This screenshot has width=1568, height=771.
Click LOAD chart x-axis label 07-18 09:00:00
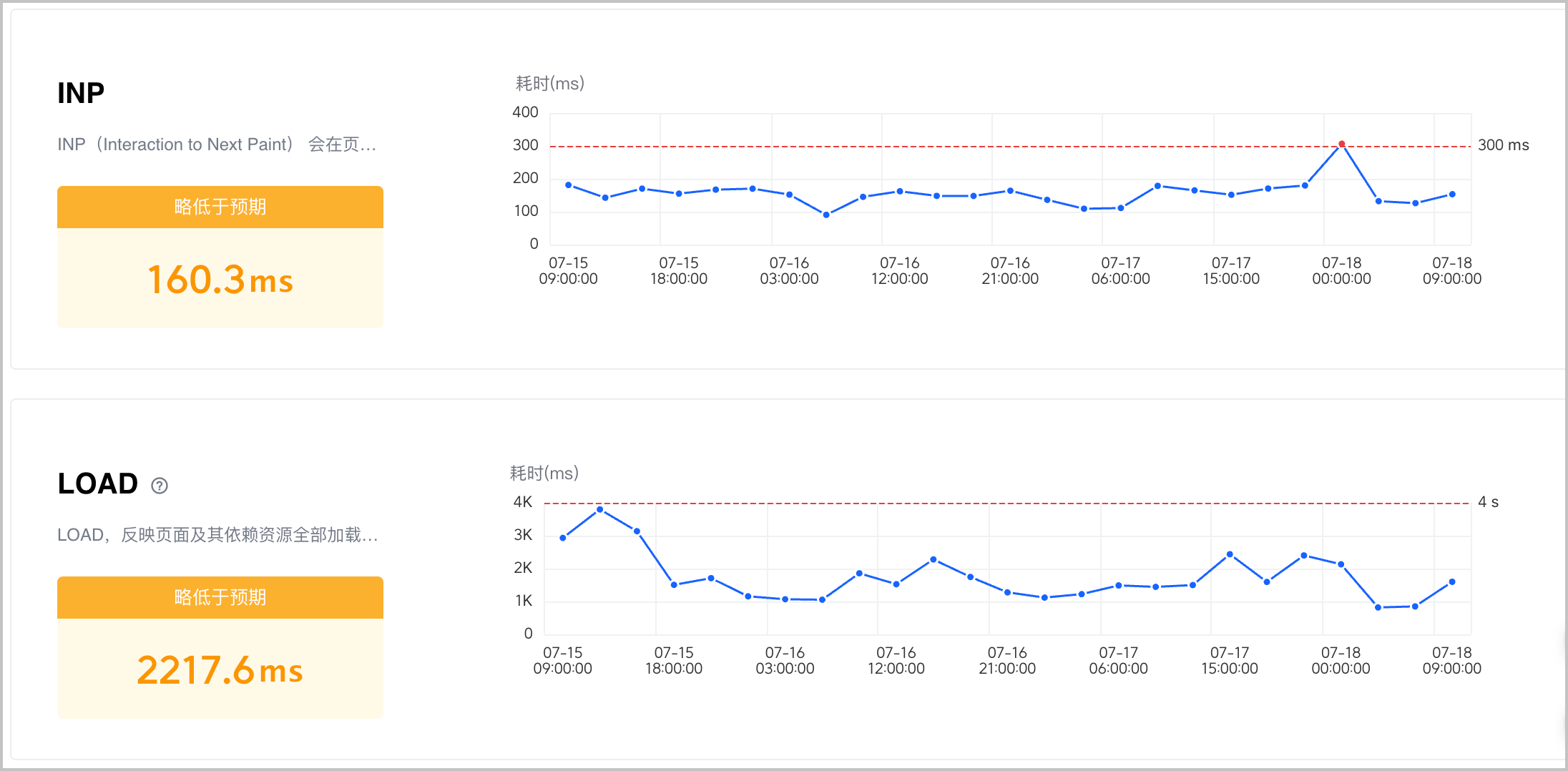click(1452, 661)
